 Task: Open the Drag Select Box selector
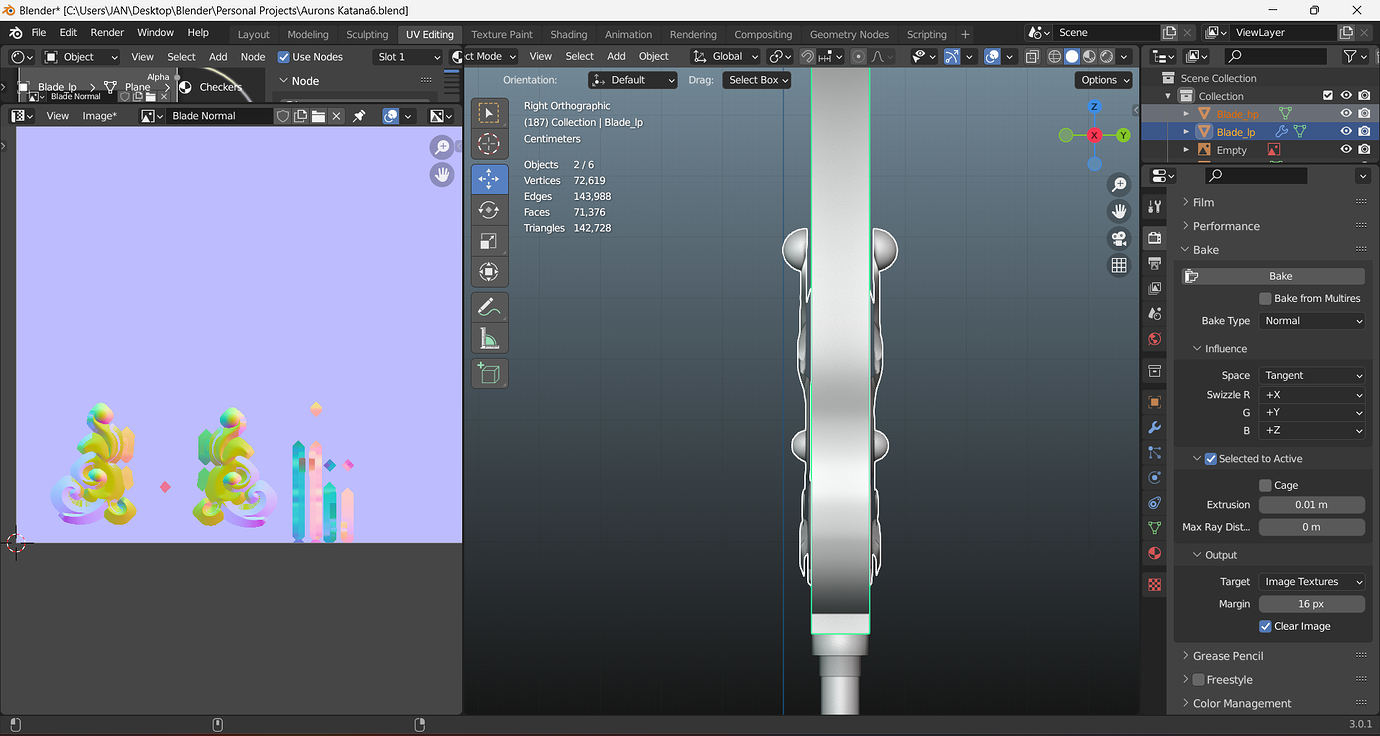click(x=757, y=80)
